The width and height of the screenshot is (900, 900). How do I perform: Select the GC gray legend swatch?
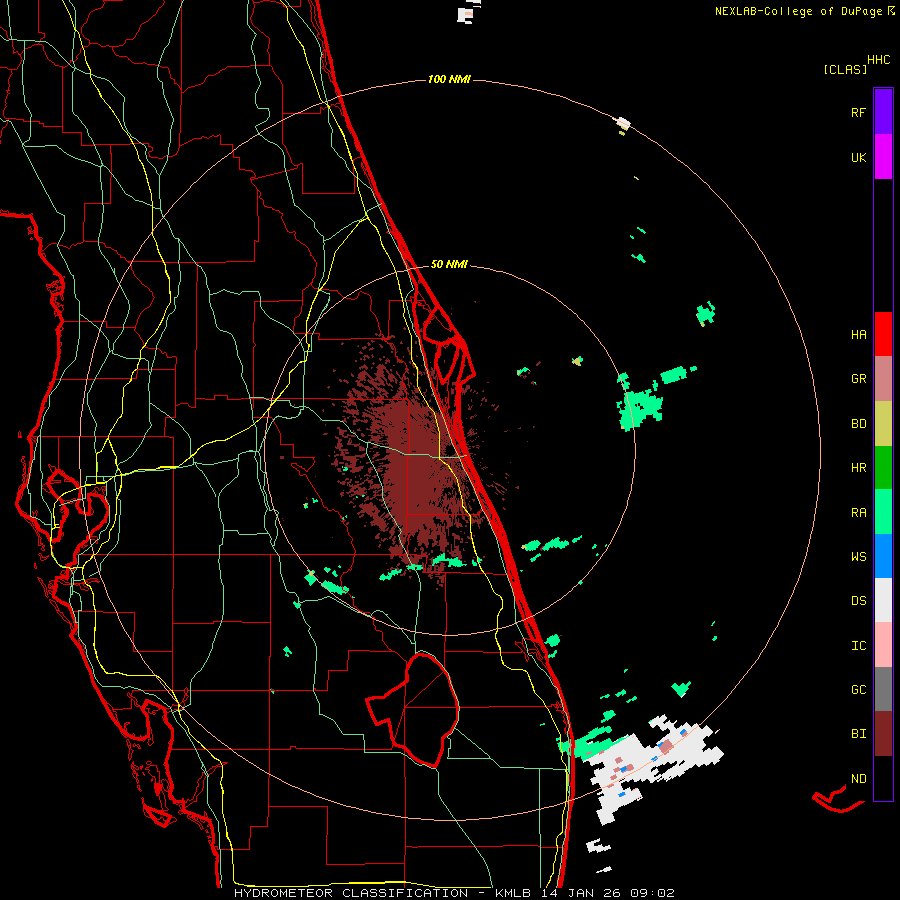click(883, 689)
